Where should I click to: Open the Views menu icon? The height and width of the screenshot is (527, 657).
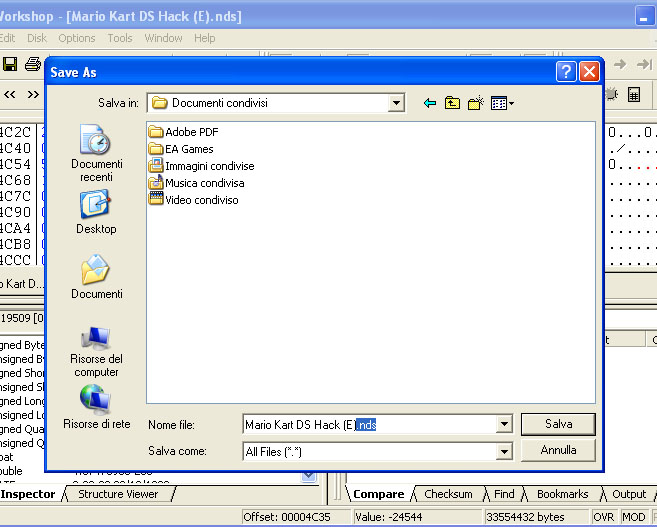502,103
